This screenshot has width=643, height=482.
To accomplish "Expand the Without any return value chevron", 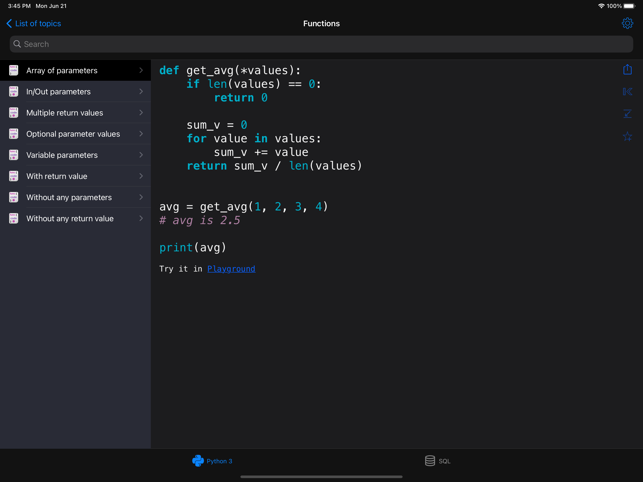I will (141, 219).
